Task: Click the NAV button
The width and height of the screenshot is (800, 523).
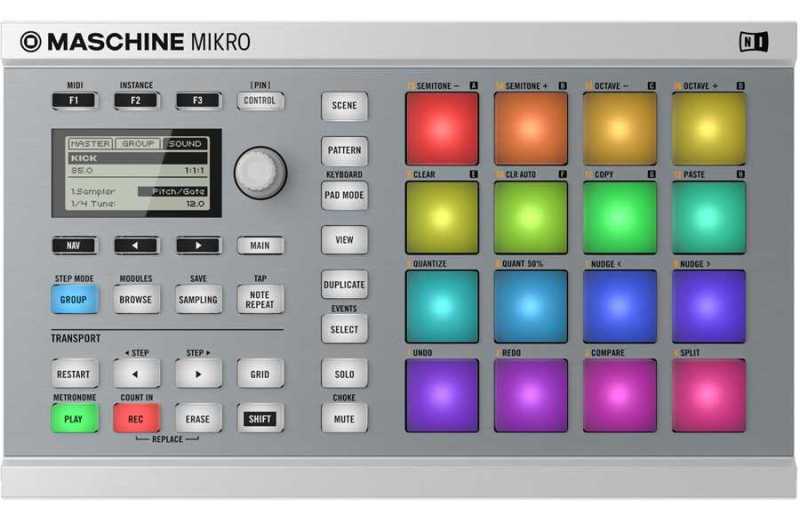Action: (x=74, y=245)
